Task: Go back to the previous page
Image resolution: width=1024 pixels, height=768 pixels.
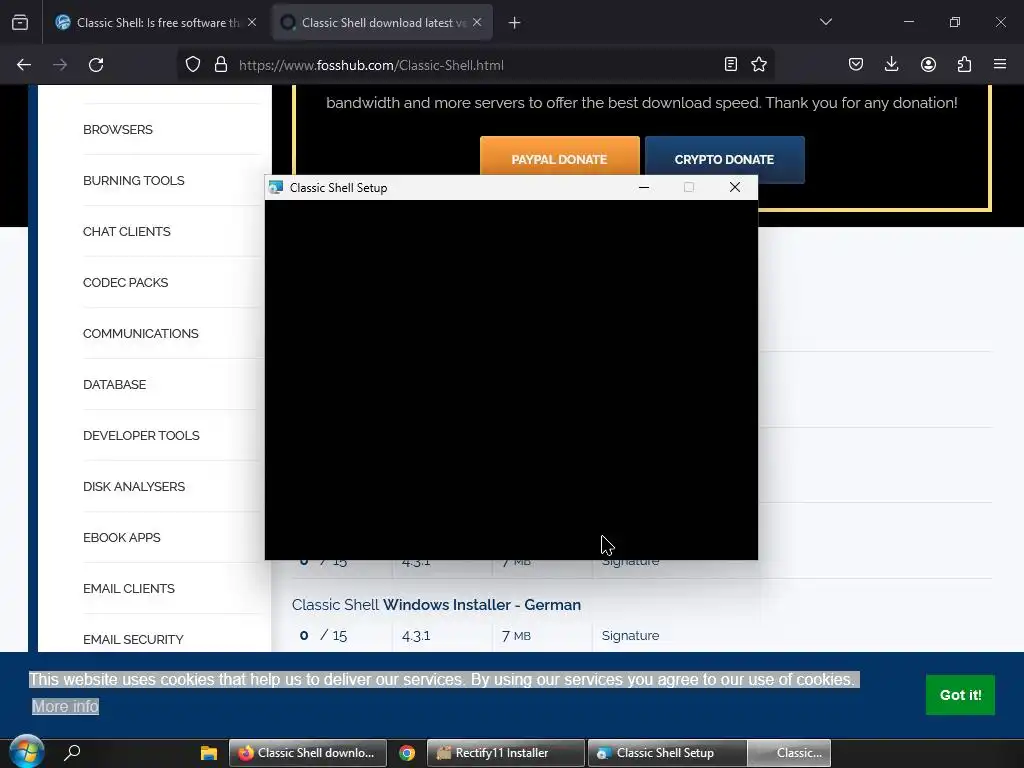Action: pos(24,65)
